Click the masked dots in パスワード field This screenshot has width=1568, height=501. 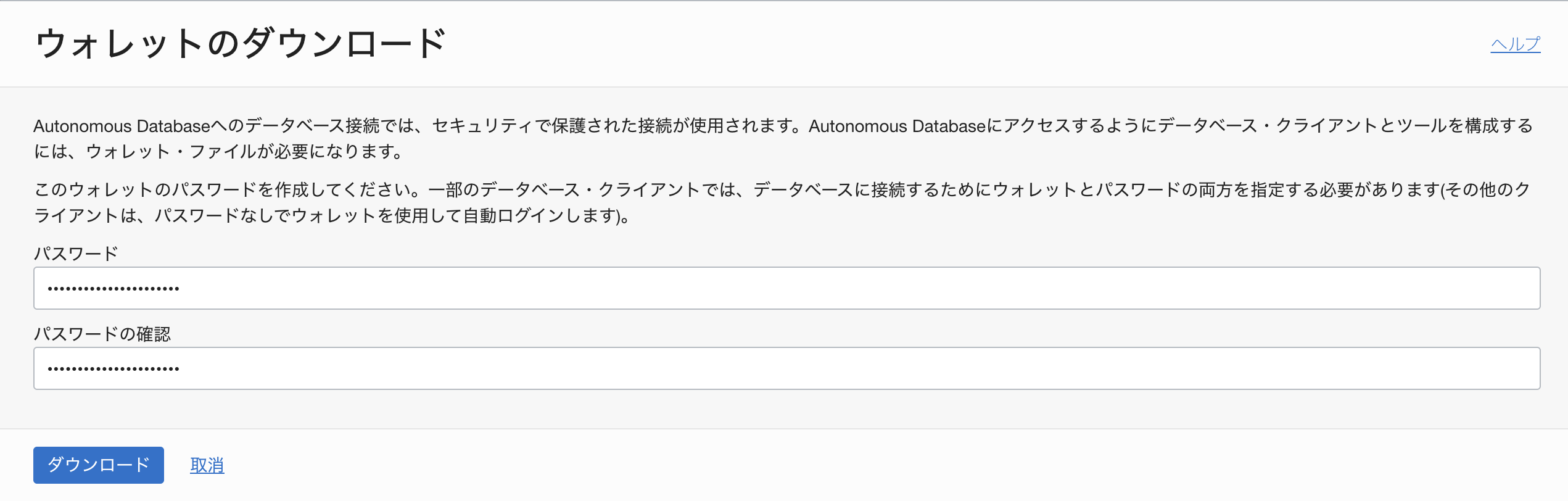click(113, 288)
